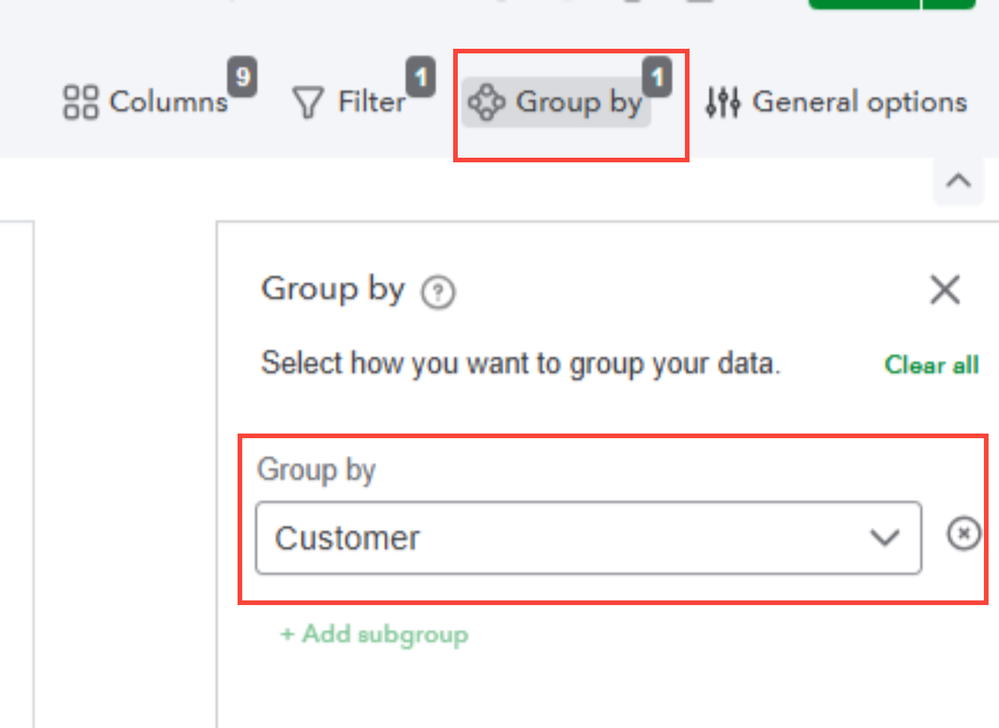Open the Customer group by dropdown

560,538
